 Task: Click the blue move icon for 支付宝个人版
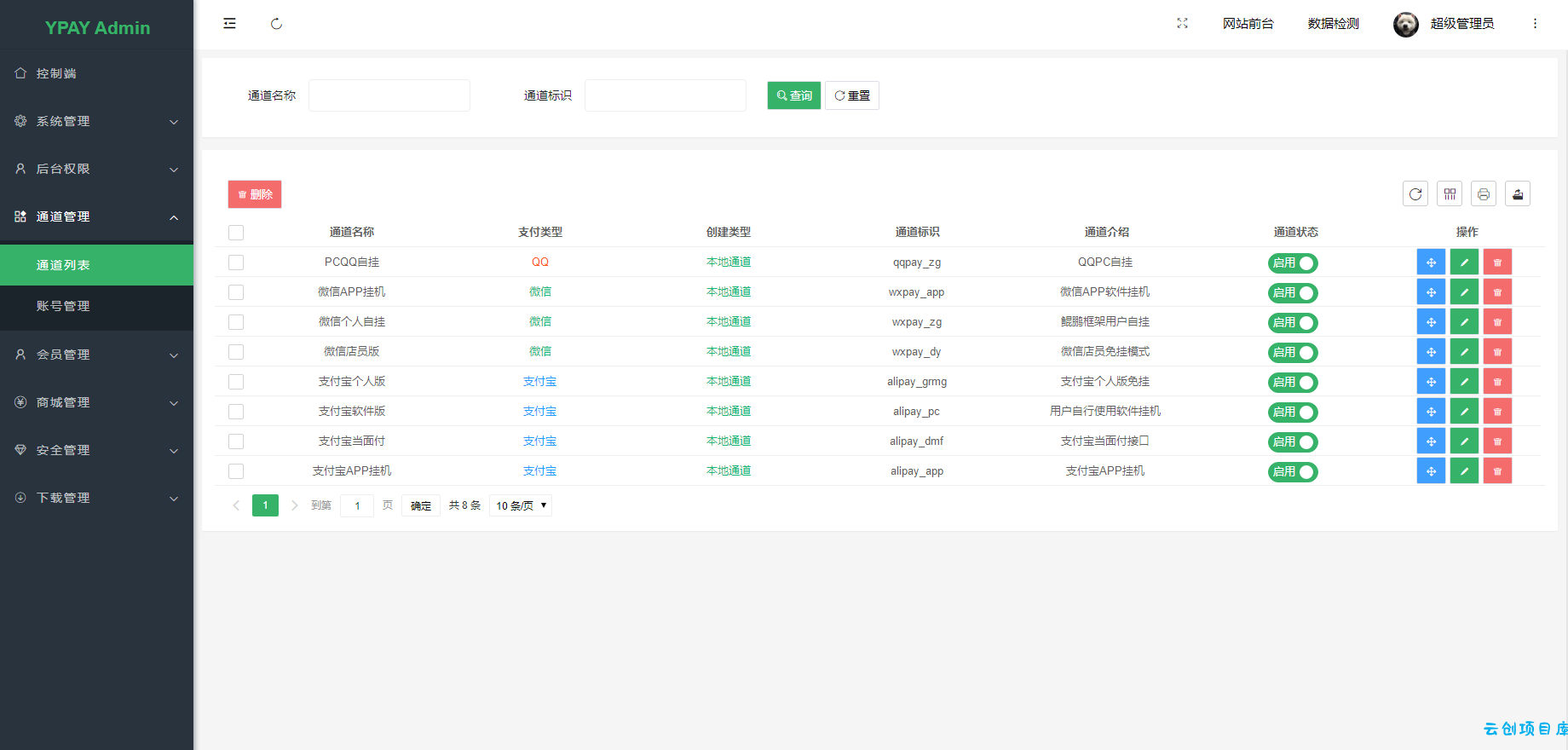[x=1431, y=382]
